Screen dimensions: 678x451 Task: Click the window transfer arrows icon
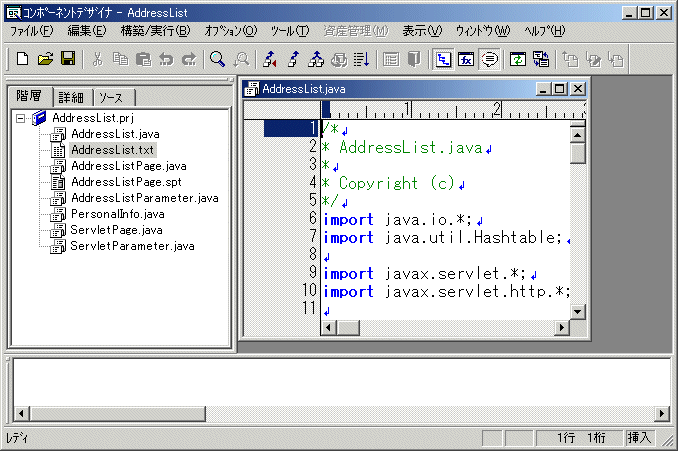point(540,59)
